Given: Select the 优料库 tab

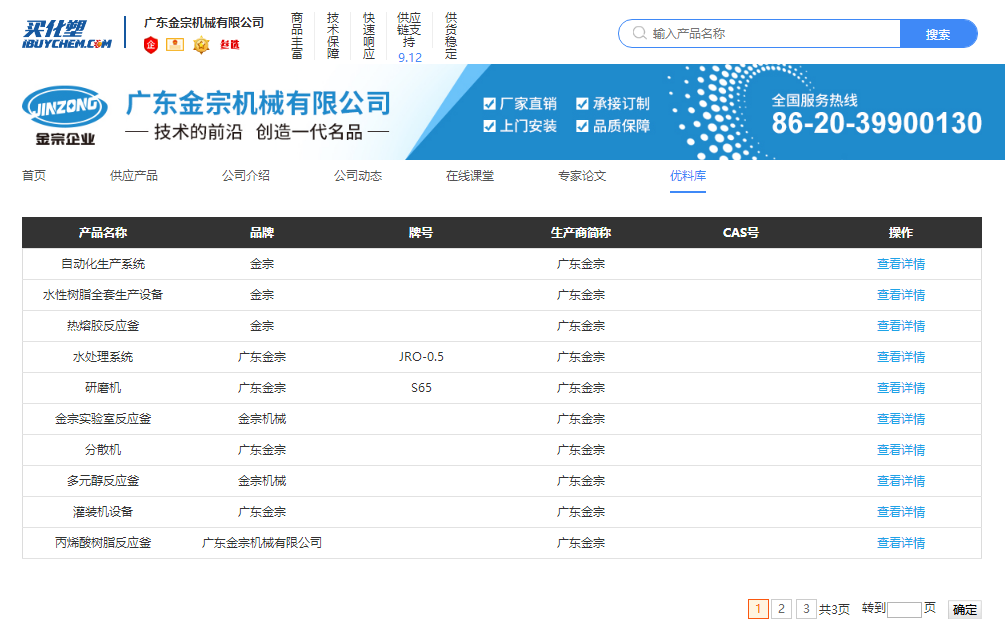Looking at the screenshot, I should click(688, 176).
